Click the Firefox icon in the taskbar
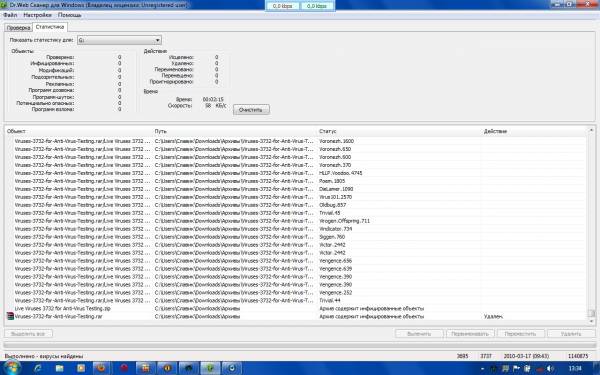 [102, 368]
